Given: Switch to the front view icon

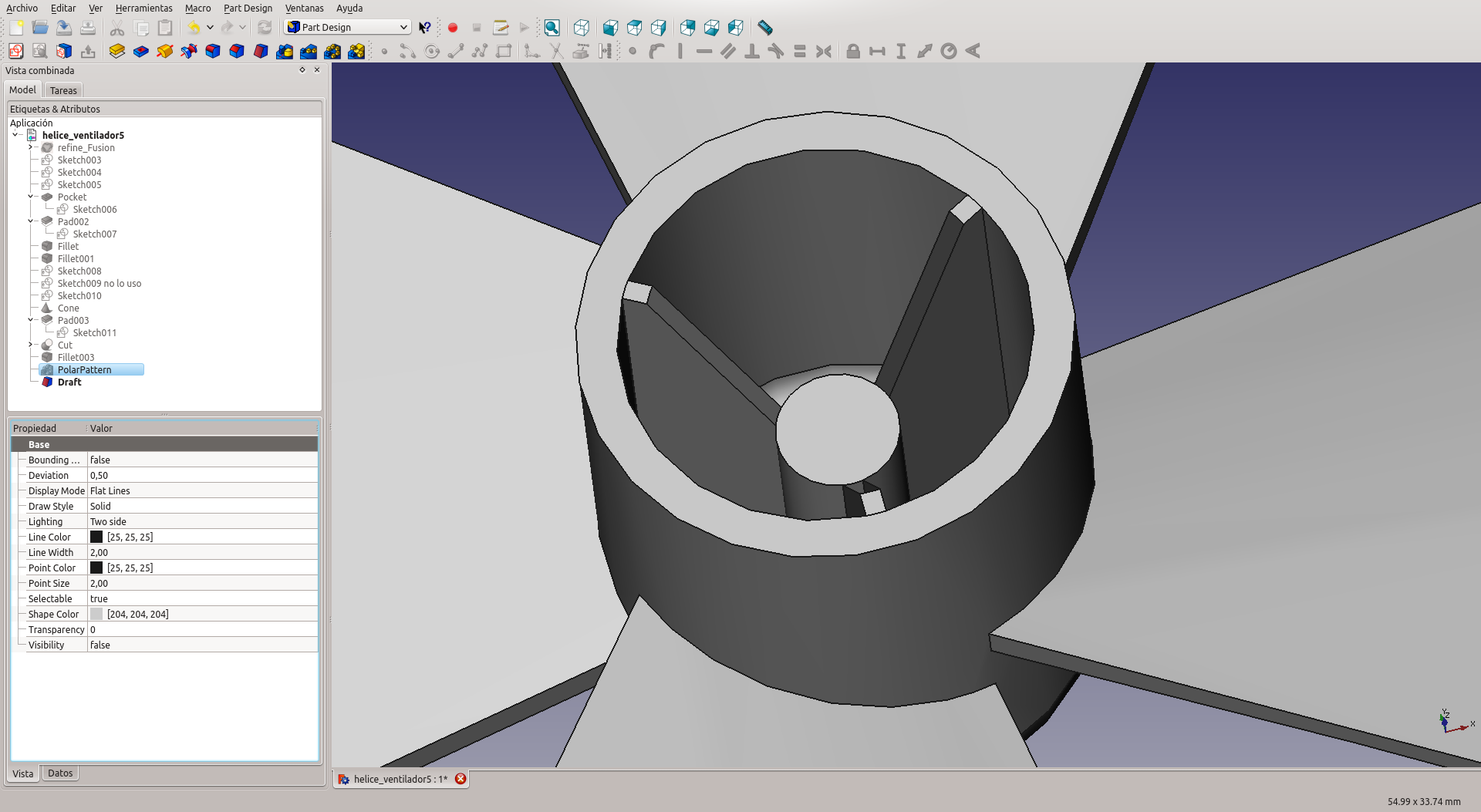Looking at the screenshot, I should 610,28.
